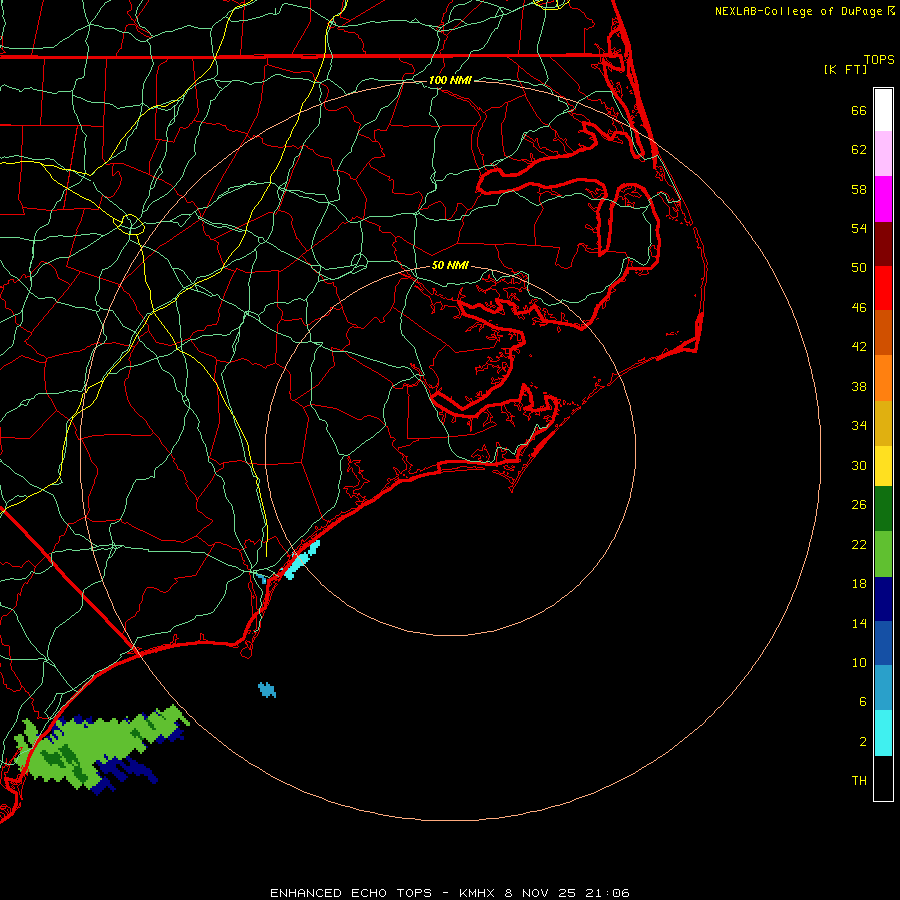Click the navy 22 kft legend swatch

click(x=883, y=599)
